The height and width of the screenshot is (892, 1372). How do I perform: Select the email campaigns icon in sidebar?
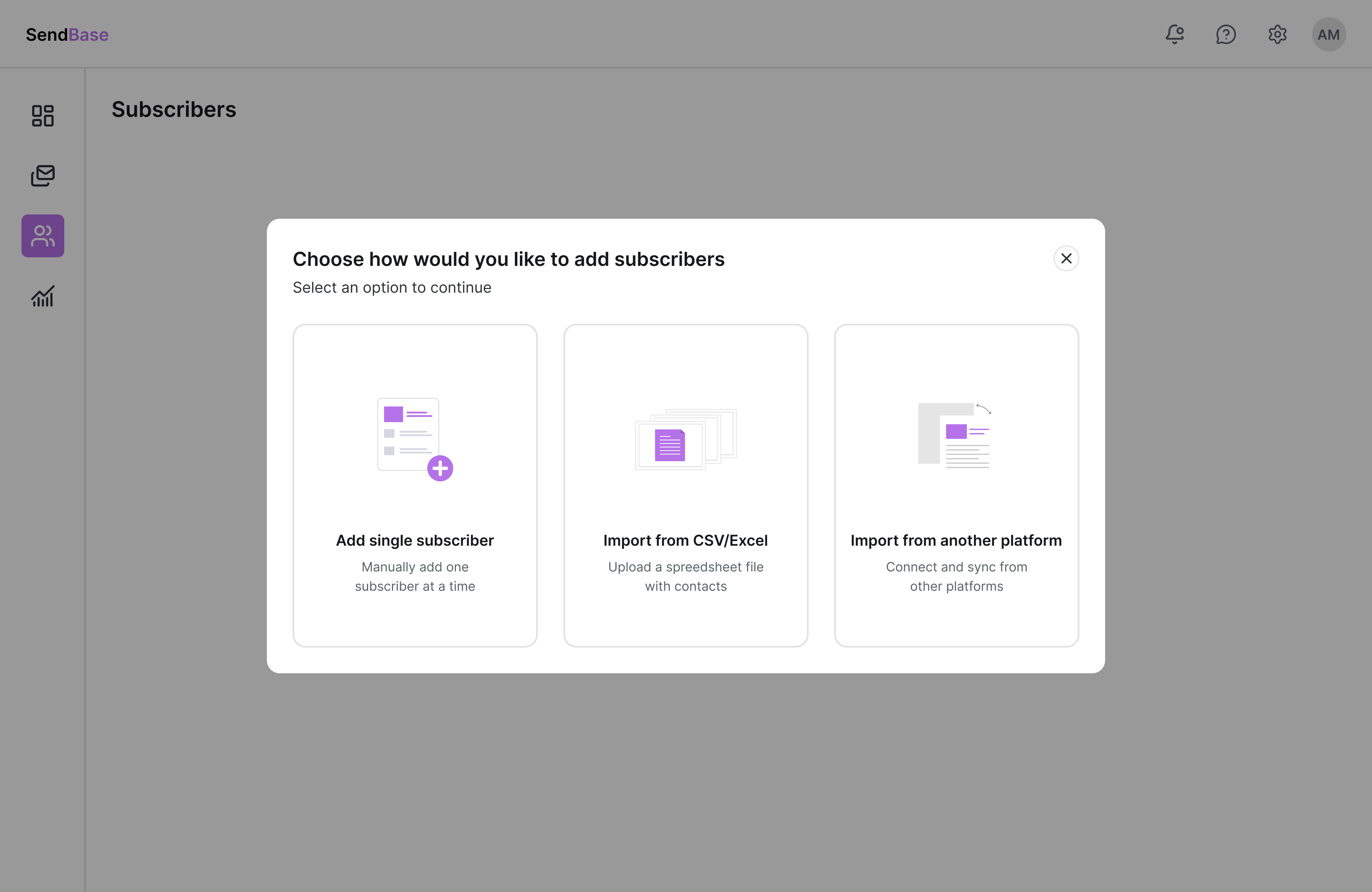pyautogui.click(x=43, y=176)
